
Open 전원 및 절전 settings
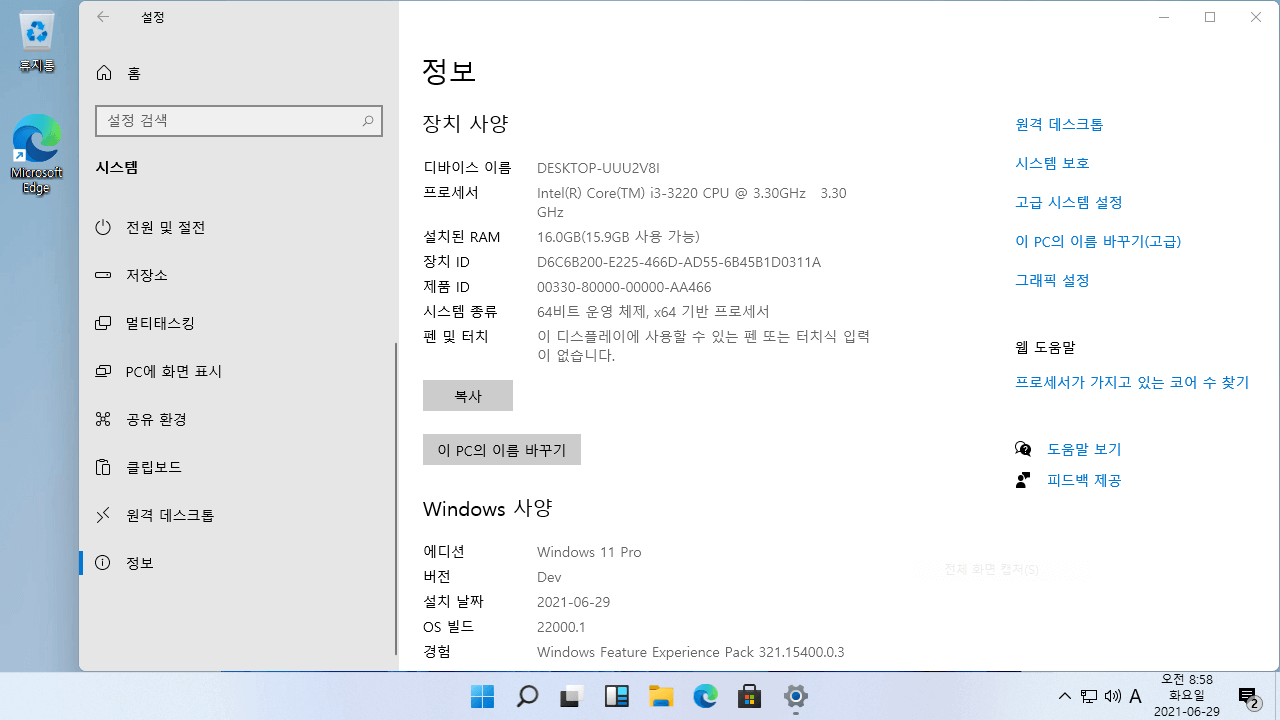coord(238,227)
